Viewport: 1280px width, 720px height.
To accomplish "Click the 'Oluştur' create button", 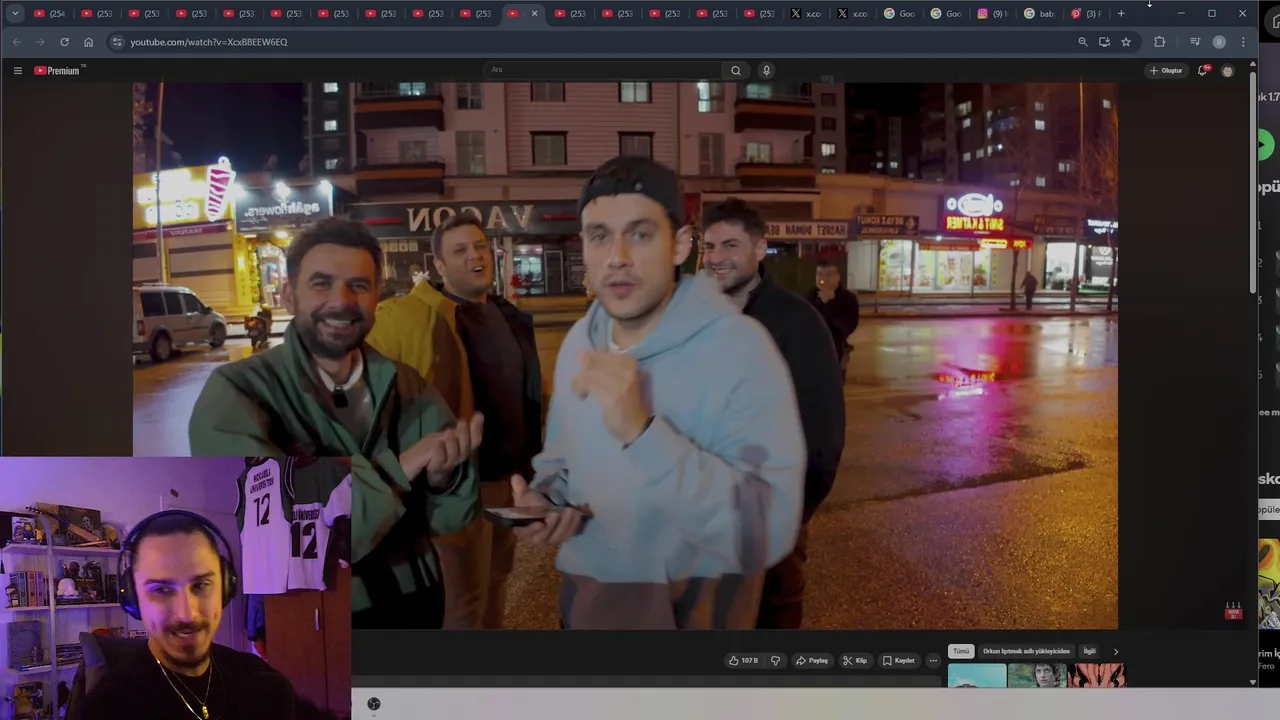I will tap(1166, 70).
